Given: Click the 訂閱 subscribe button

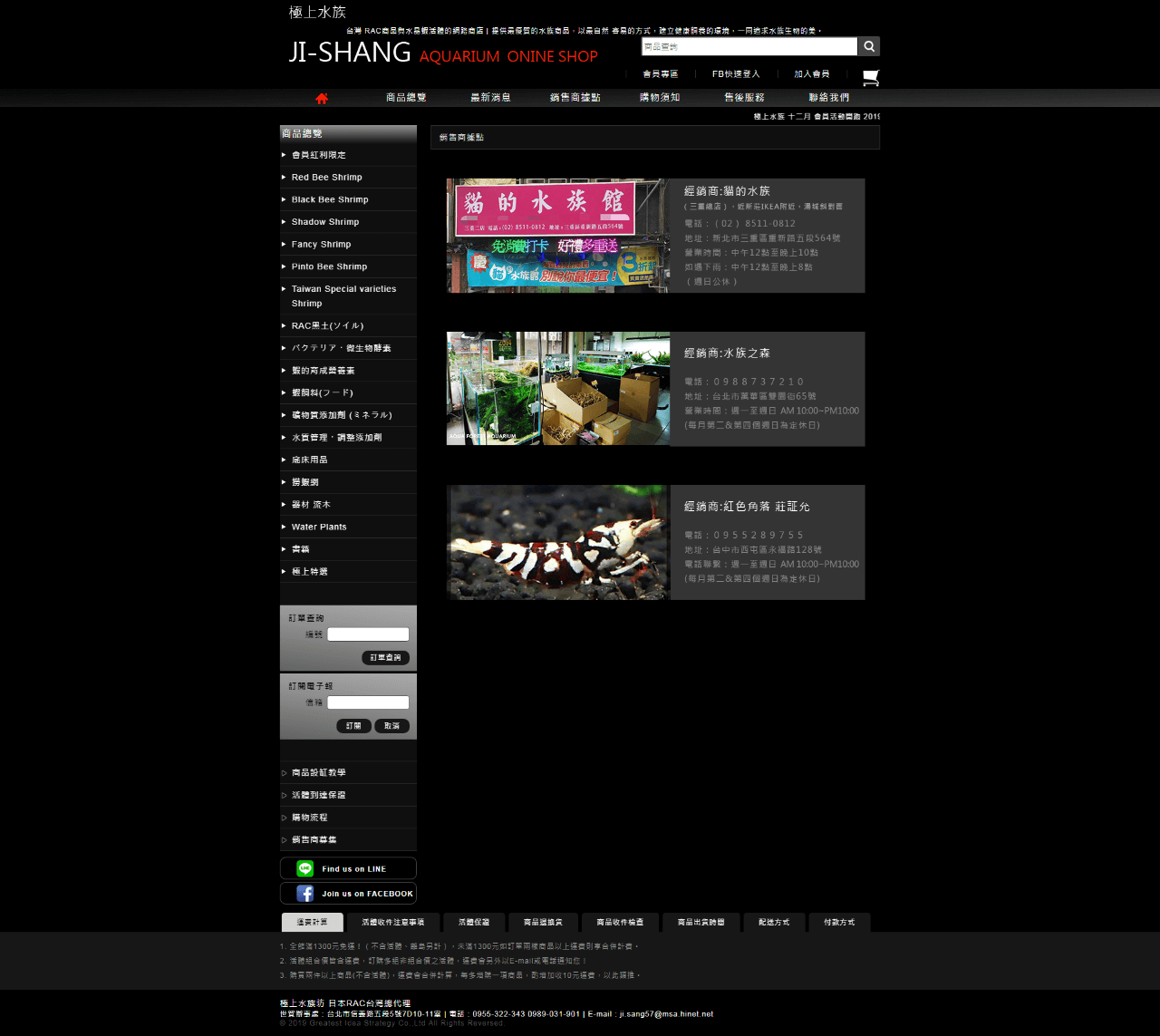Looking at the screenshot, I should (x=354, y=726).
